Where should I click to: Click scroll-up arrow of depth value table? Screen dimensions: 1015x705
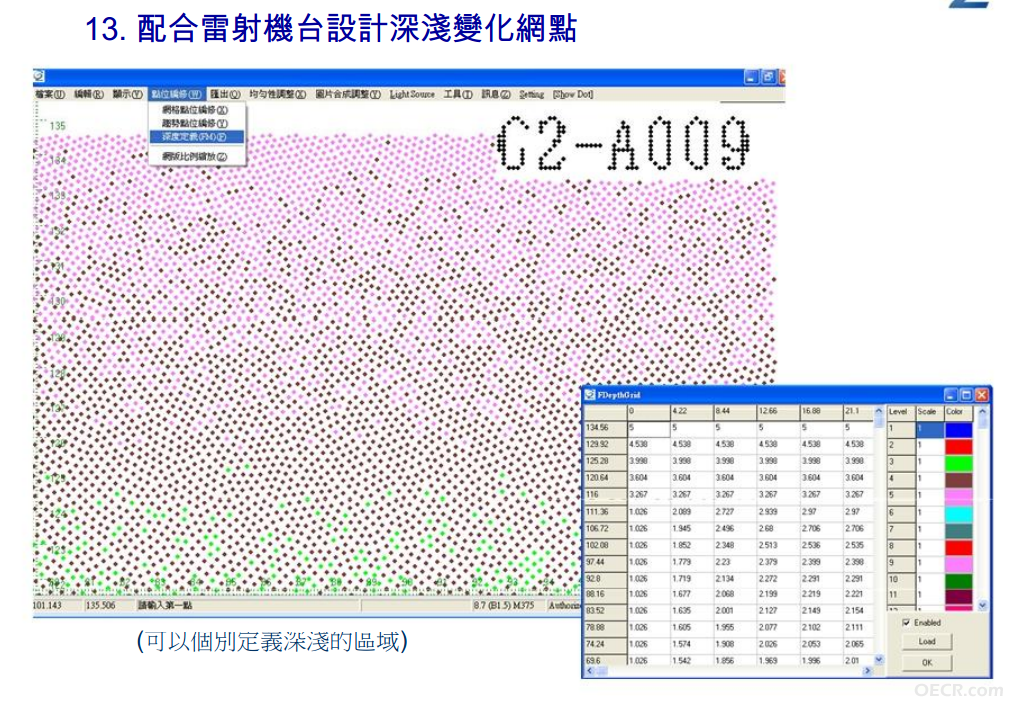coord(878,410)
